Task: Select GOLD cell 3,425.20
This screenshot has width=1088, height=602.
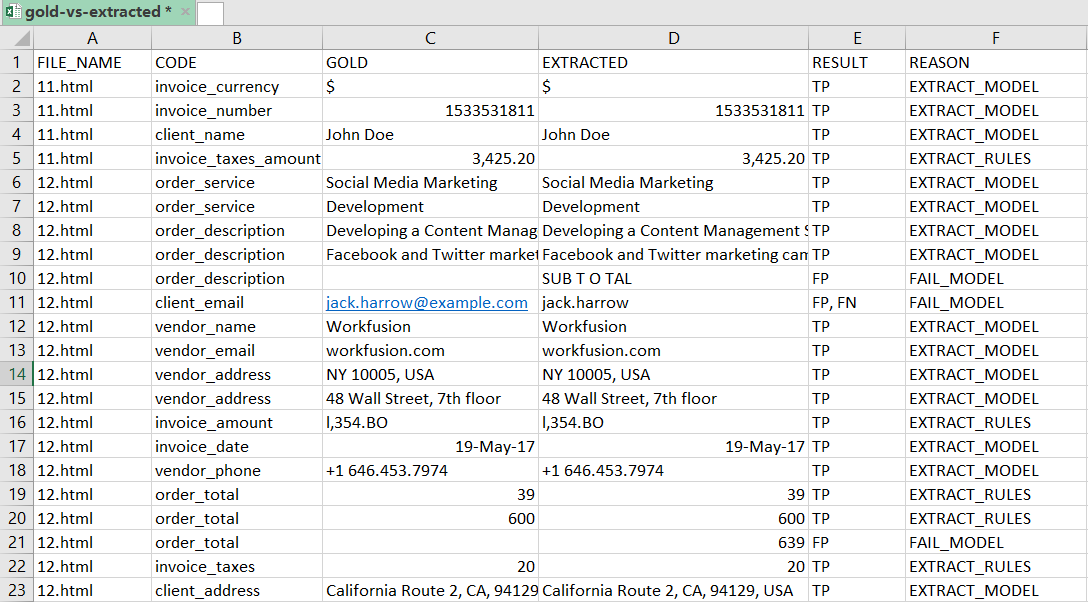Action: (430, 158)
